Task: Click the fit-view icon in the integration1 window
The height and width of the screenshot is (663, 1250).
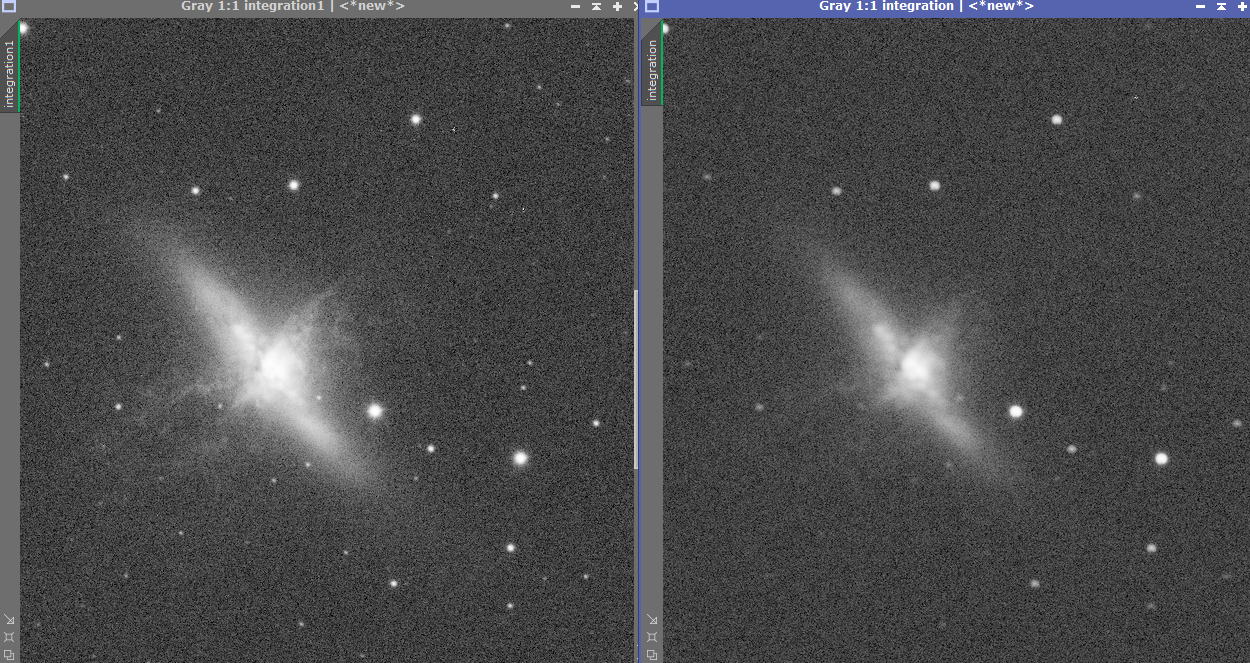Action: pyautogui.click(x=9, y=636)
